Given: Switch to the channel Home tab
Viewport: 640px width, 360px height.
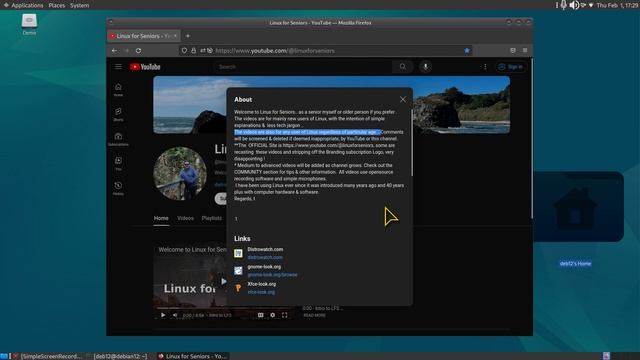Looking at the screenshot, I should (161, 218).
